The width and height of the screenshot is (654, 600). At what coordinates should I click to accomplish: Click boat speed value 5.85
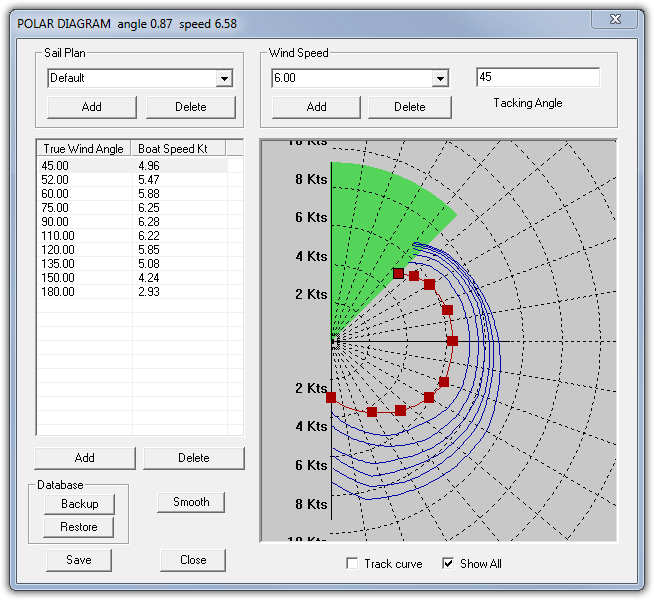(x=149, y=250)
